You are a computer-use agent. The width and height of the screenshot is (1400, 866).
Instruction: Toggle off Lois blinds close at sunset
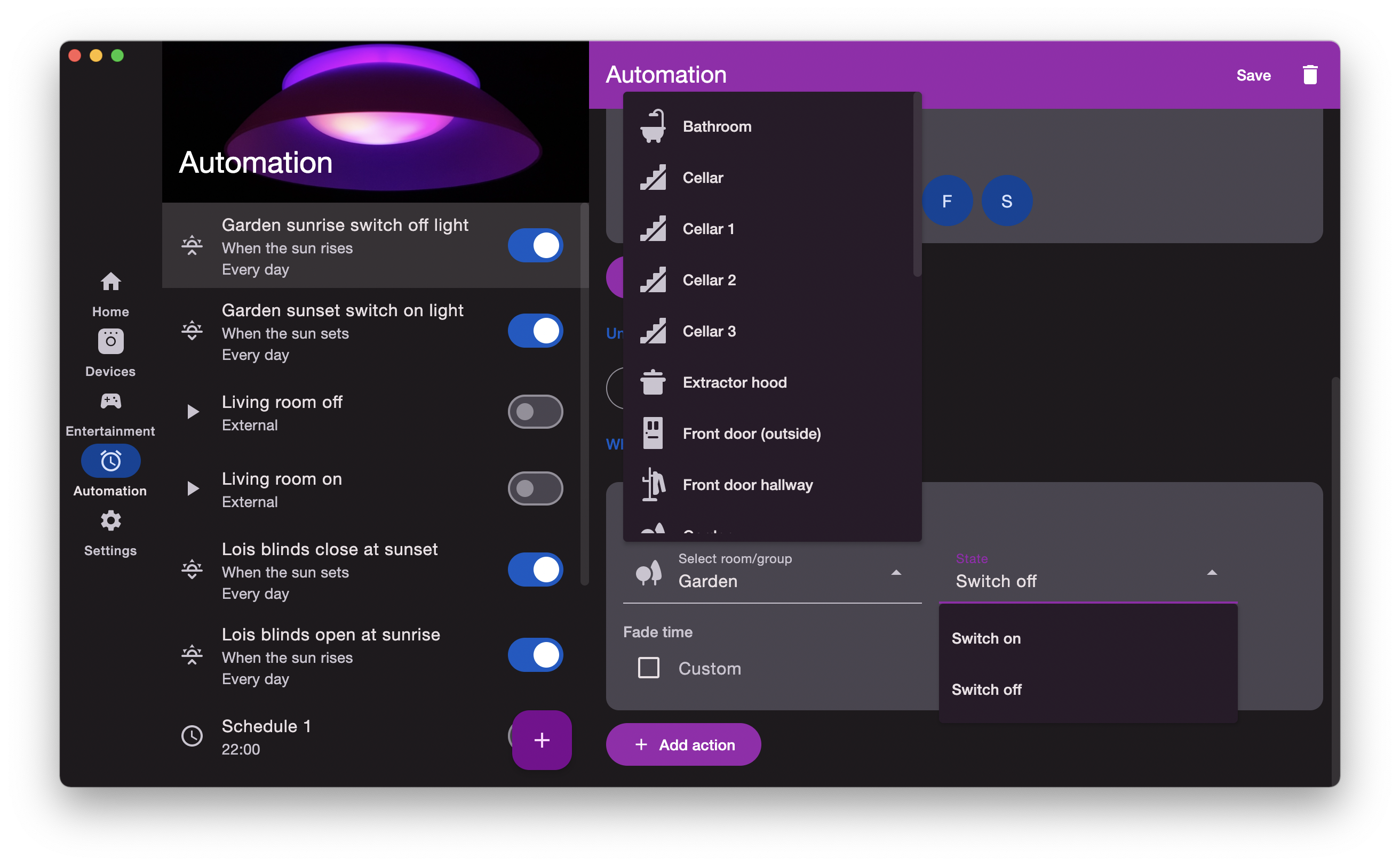(535, 570)
